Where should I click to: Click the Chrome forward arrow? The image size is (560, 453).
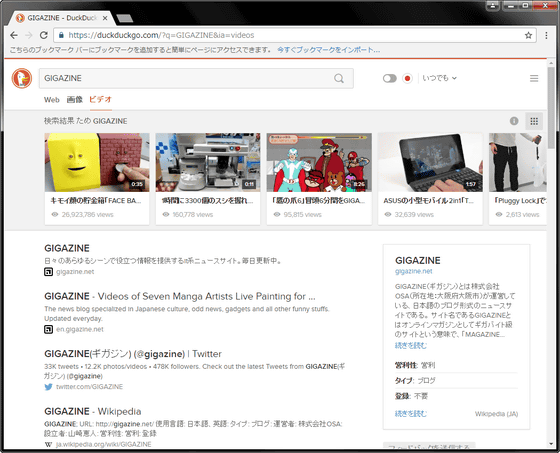pyautogui.click(x=29, y=35)
